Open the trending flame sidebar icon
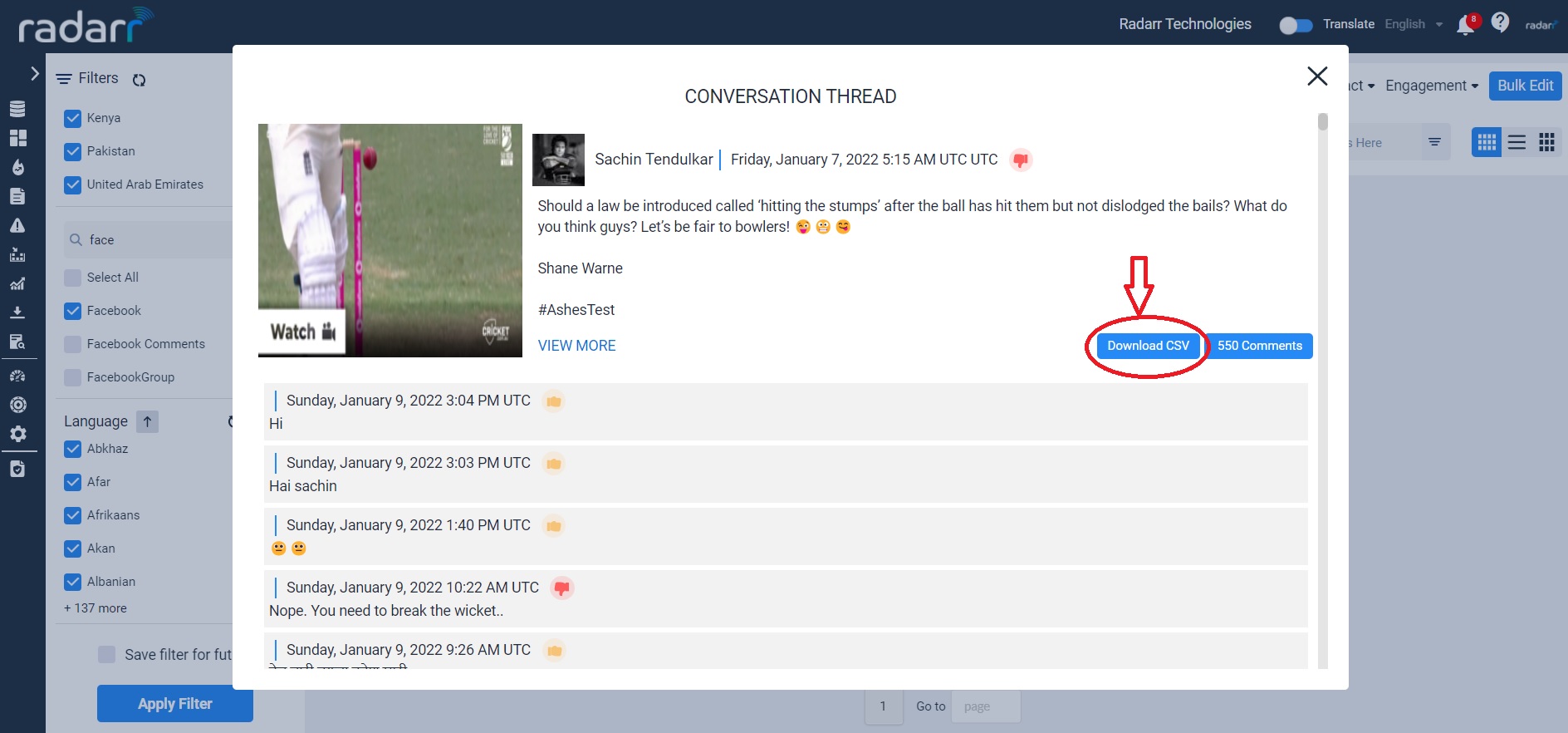The width and height of the screenshot is (1568, 733). (17, 167)
